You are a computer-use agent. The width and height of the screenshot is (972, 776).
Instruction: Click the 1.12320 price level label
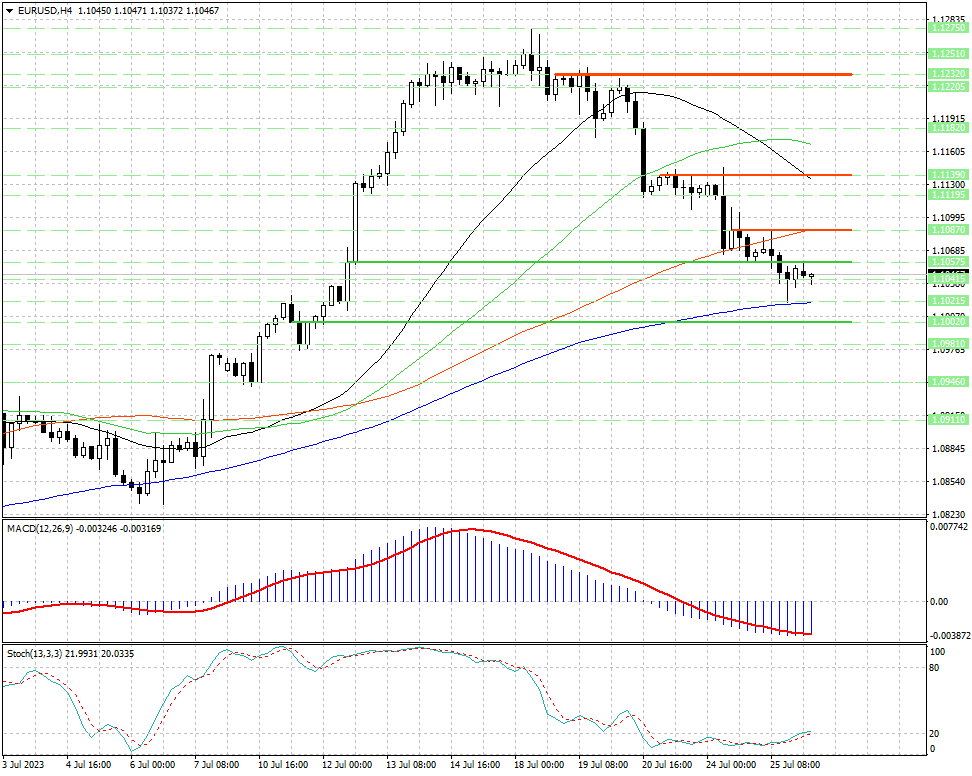click(948, 74)
